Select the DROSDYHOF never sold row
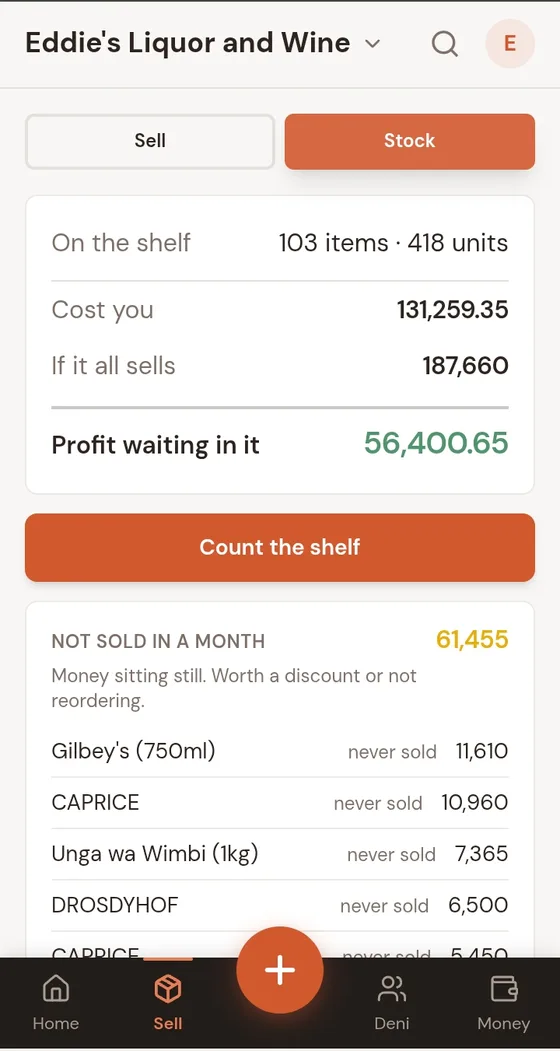Screen dimensions: 560x1051 [x=280, y=906]
